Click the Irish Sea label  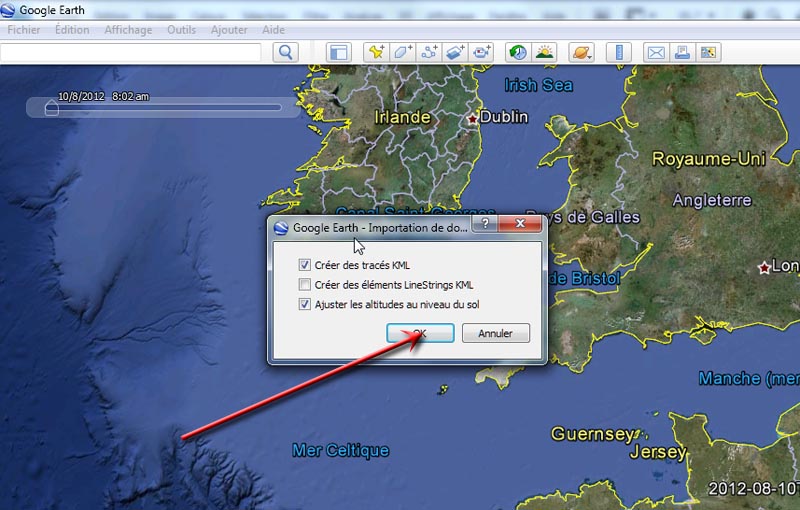click(x=538, y=85)
